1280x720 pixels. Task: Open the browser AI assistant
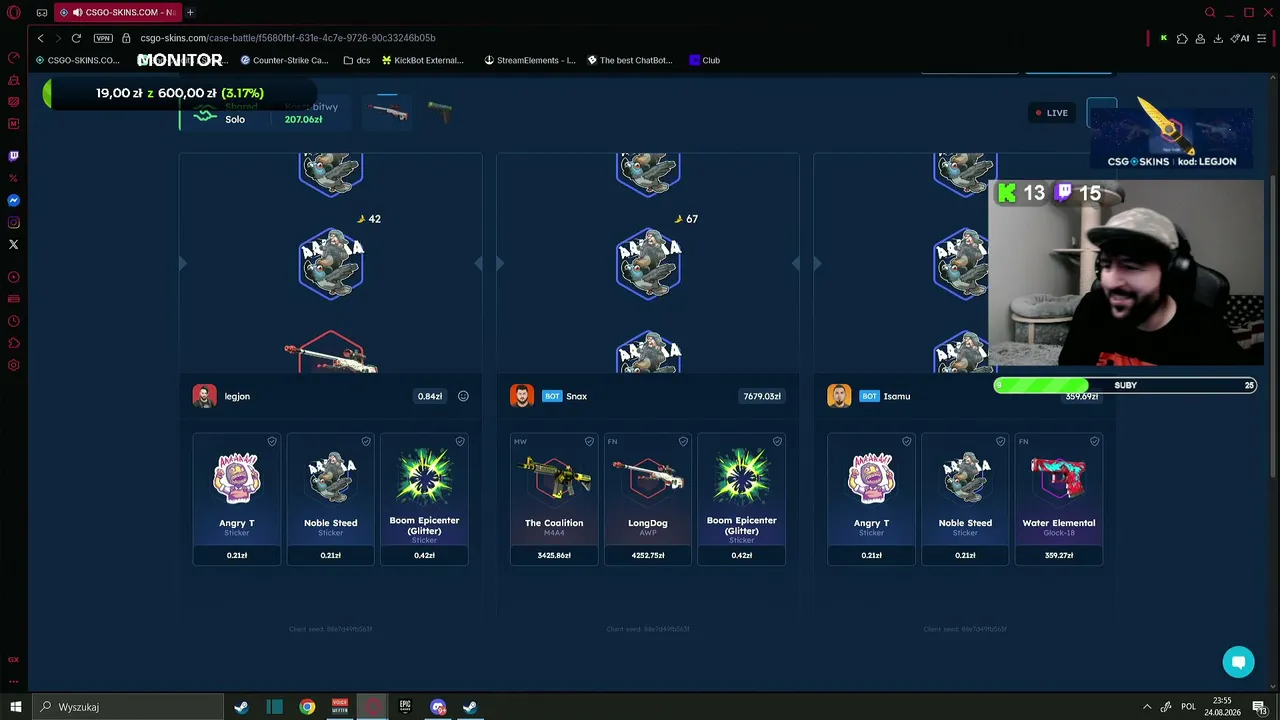(1240, 38)
